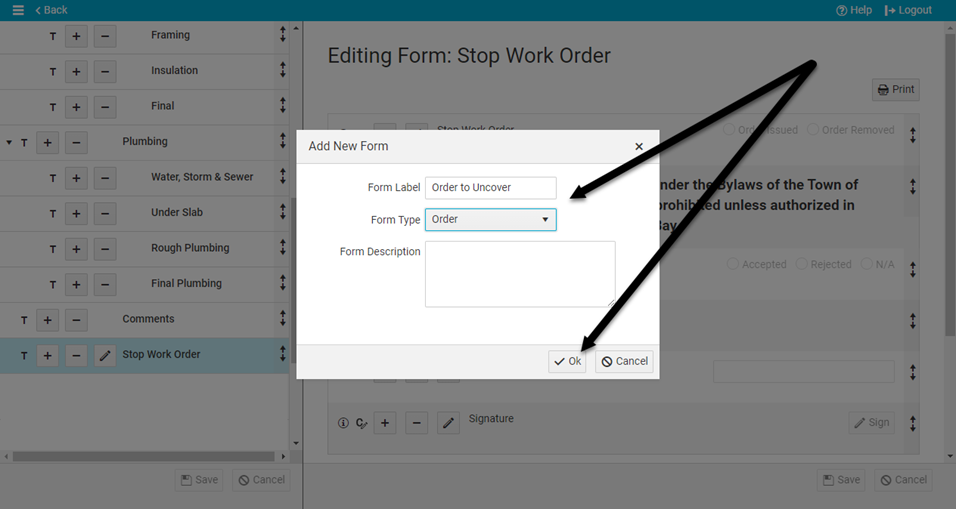Click the info icon on the Signature row
This screenshot has height=509, width=956.
(x=343, y=423)
